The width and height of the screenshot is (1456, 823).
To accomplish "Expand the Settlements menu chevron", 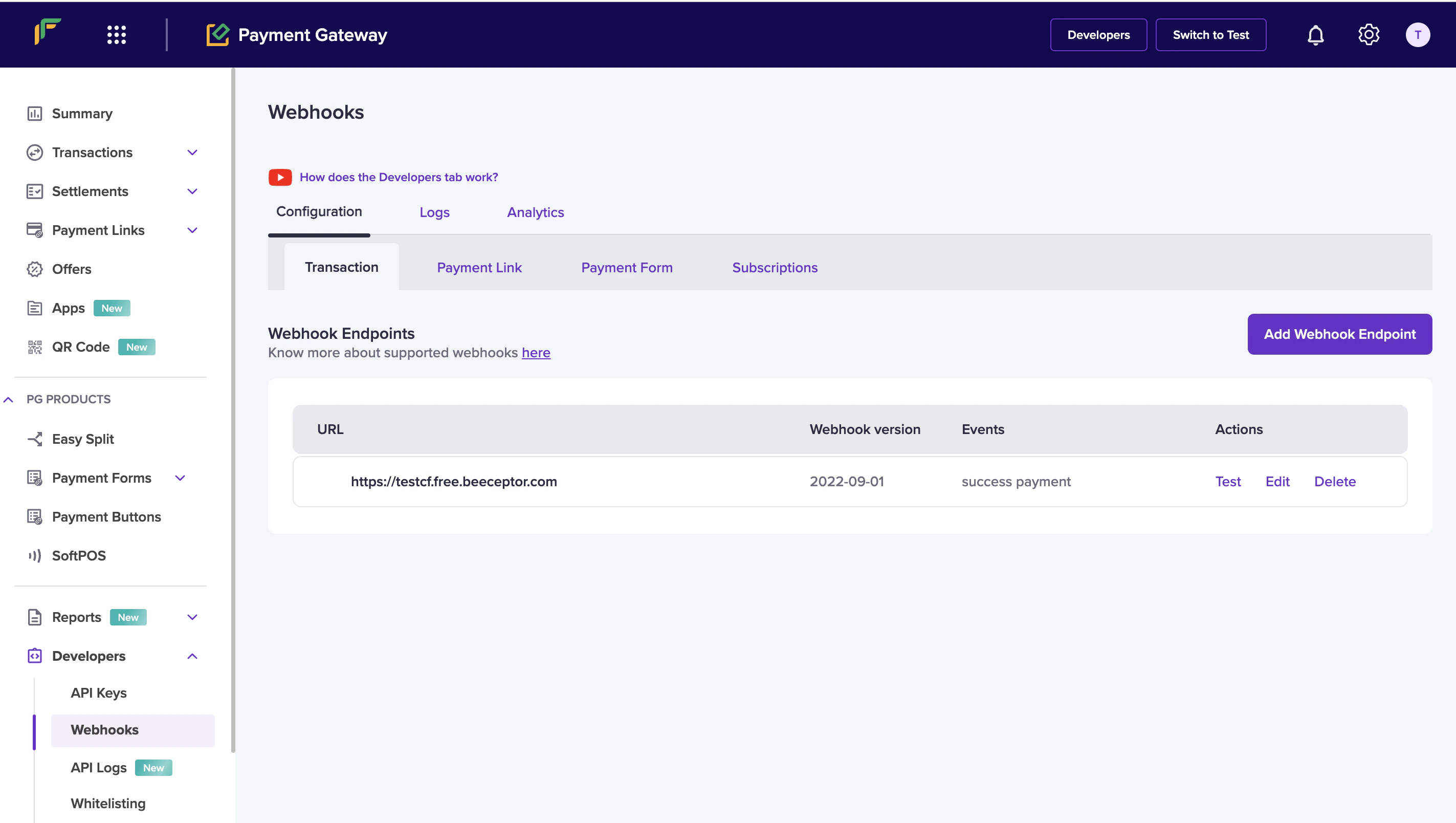I will (192, 191).
